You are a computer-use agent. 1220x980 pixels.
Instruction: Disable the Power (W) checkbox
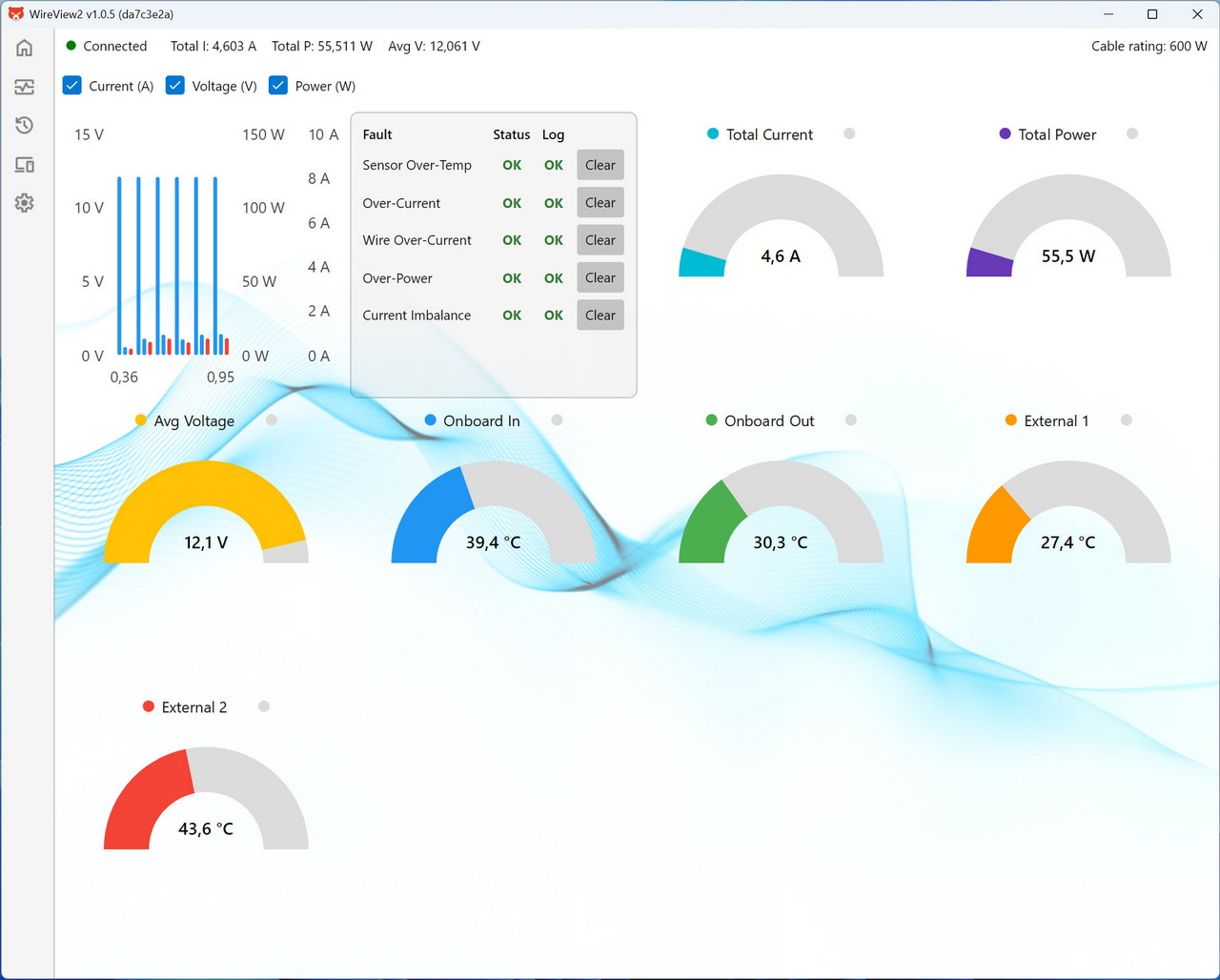[278, 86]
